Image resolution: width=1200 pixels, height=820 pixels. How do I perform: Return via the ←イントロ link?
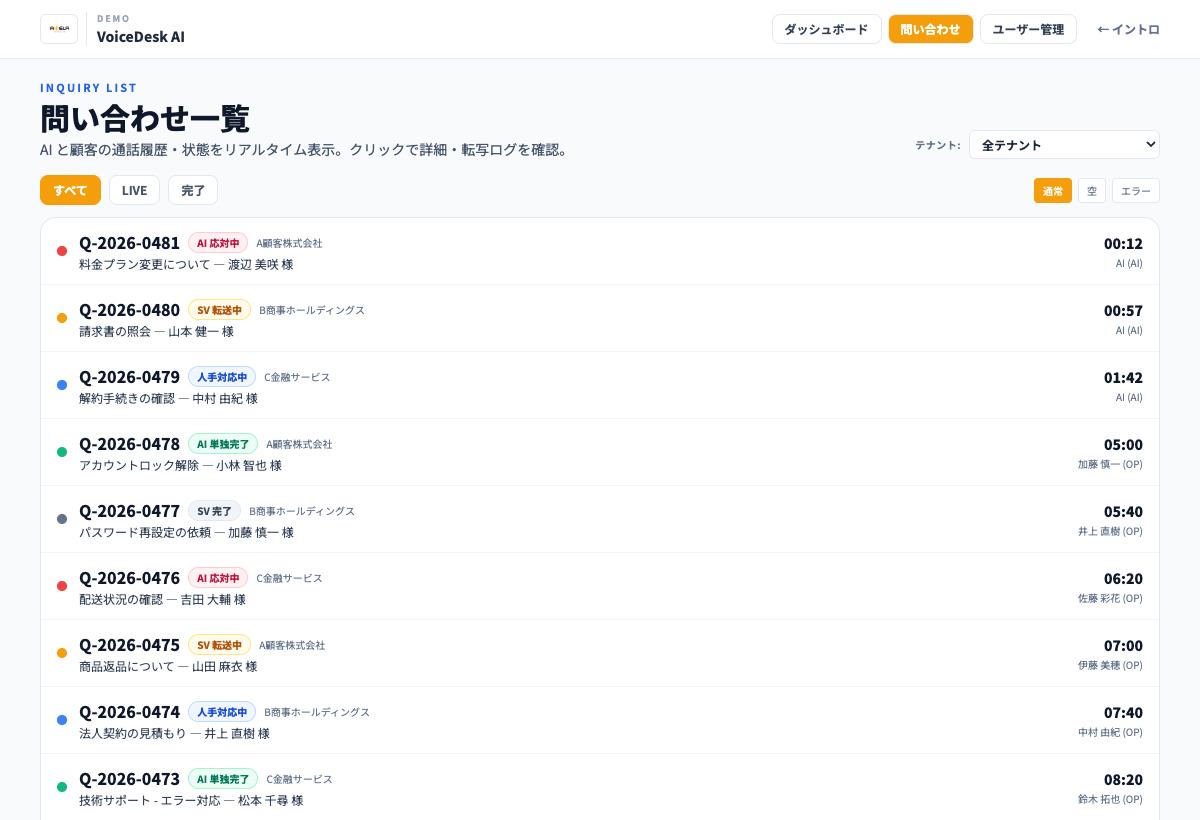tap(1128, 29)
